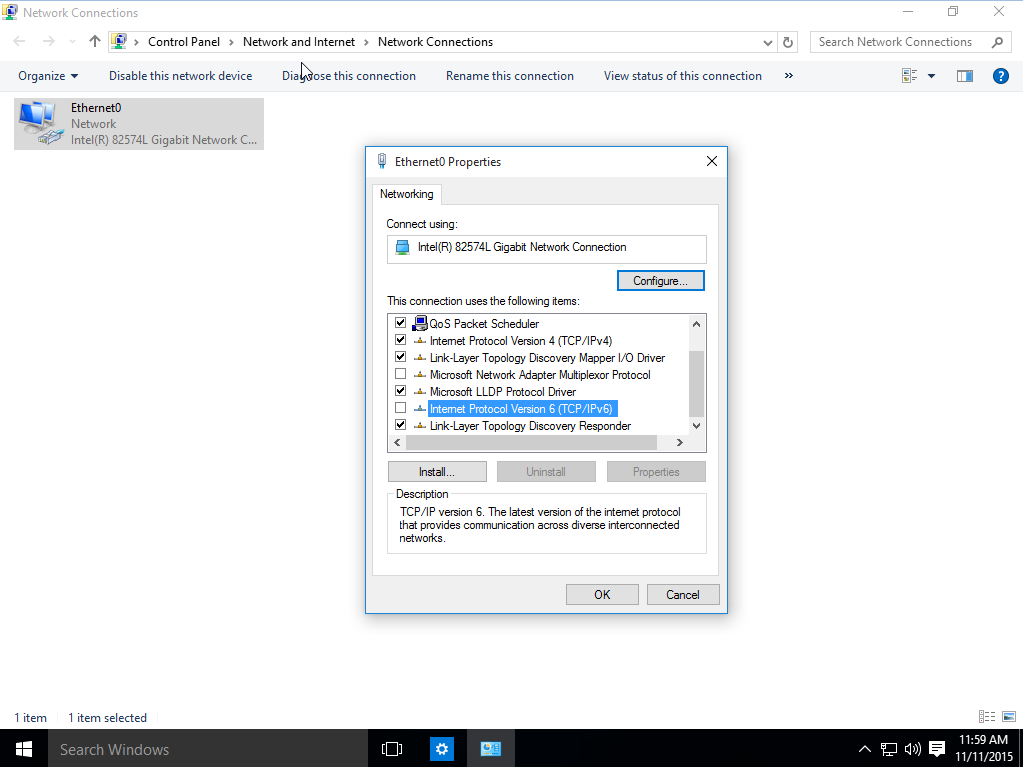Screen dimensions: 1023x767
Task: Click the Help question mark icon
Action: pos(1000,76)
